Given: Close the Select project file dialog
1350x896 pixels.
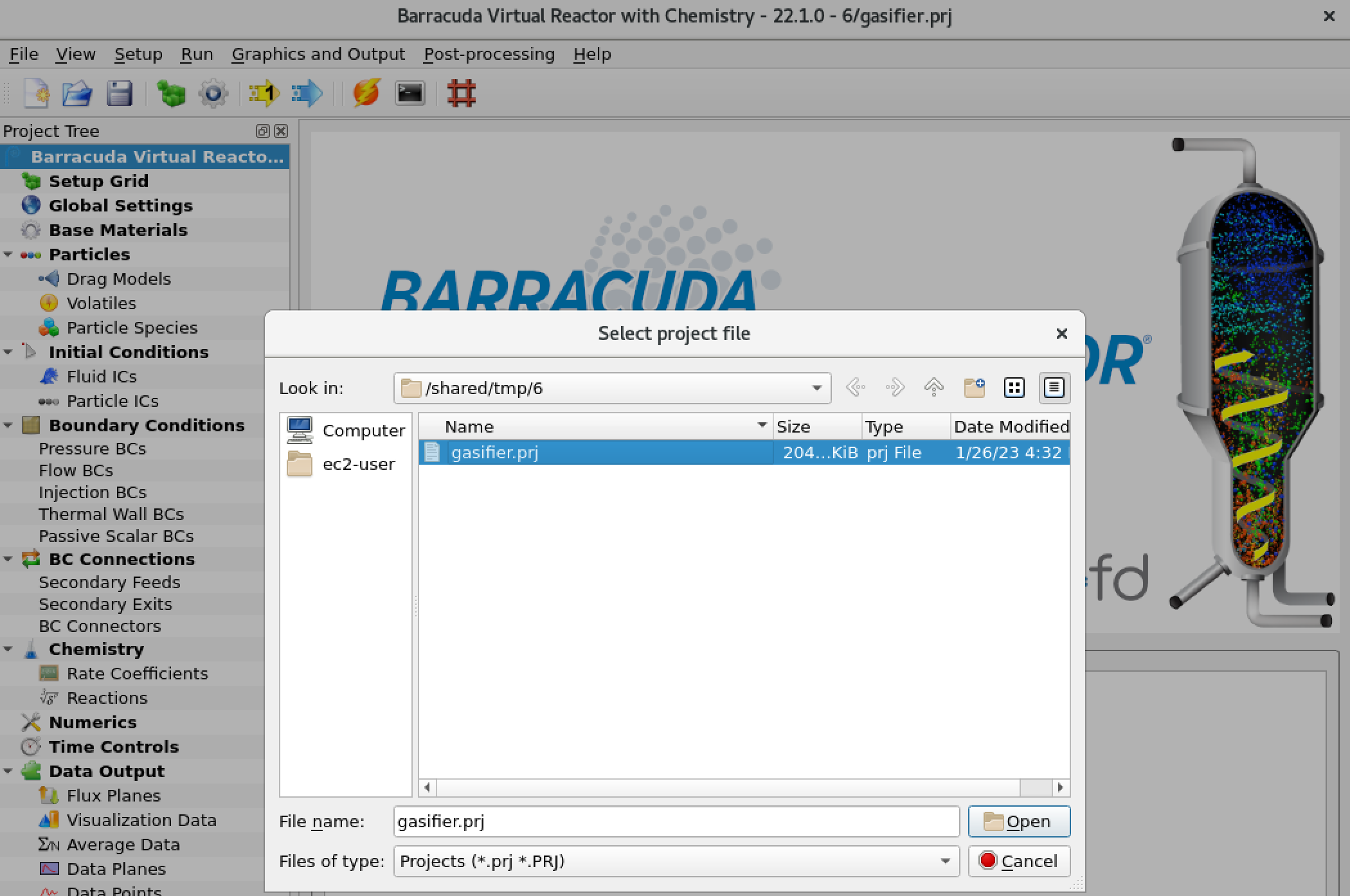Looking at the screenshot, I should pos(1061,334).
